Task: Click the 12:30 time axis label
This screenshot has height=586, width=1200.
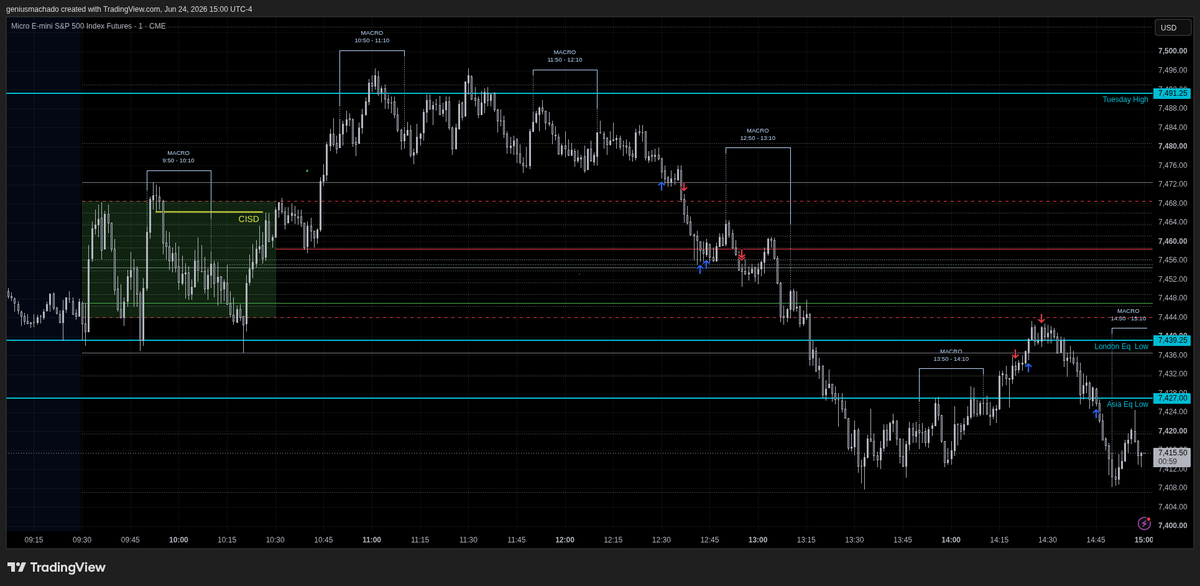Action: click(661, 540)
